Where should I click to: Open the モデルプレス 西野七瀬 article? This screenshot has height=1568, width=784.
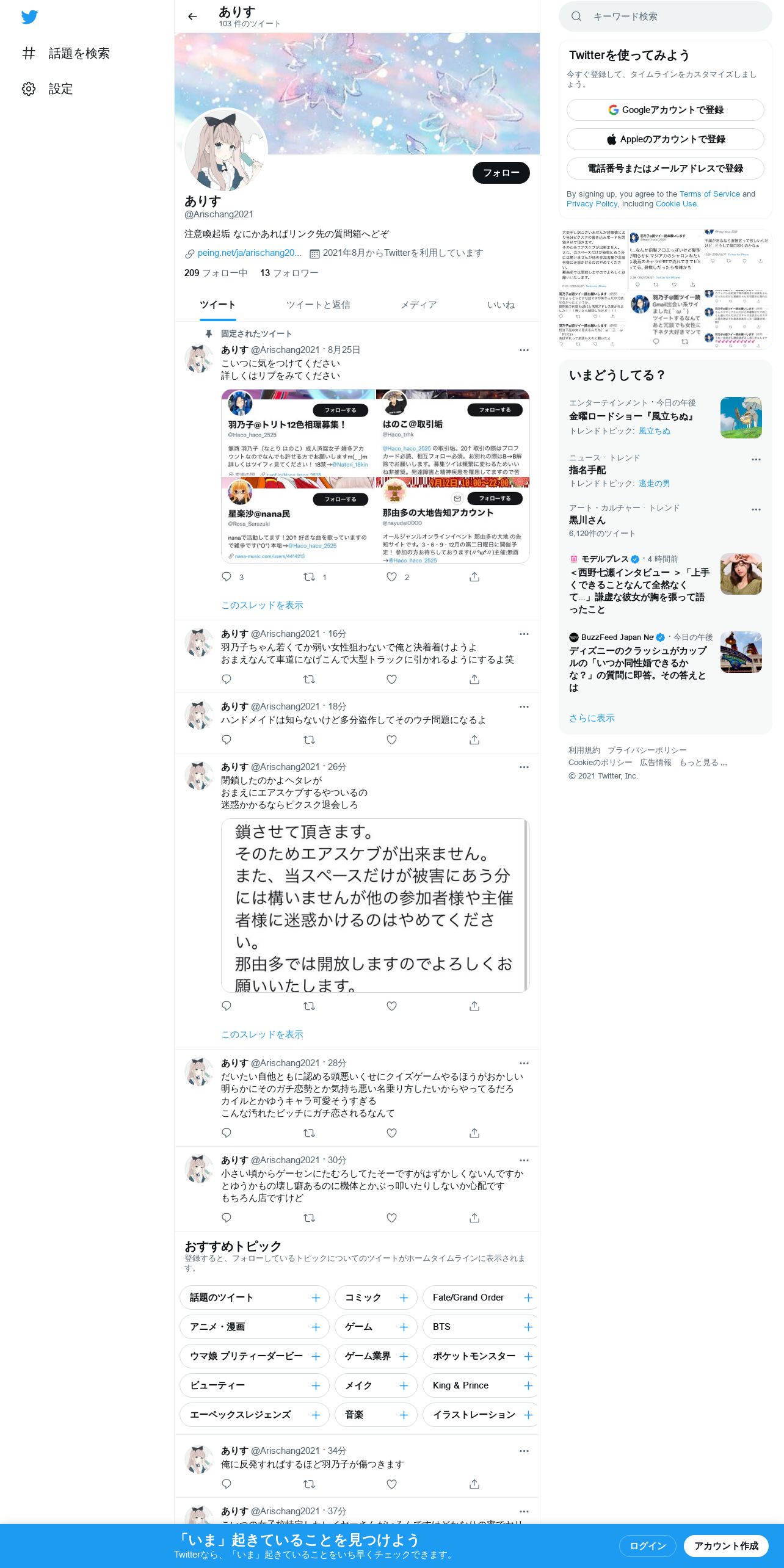click(665, 584)
